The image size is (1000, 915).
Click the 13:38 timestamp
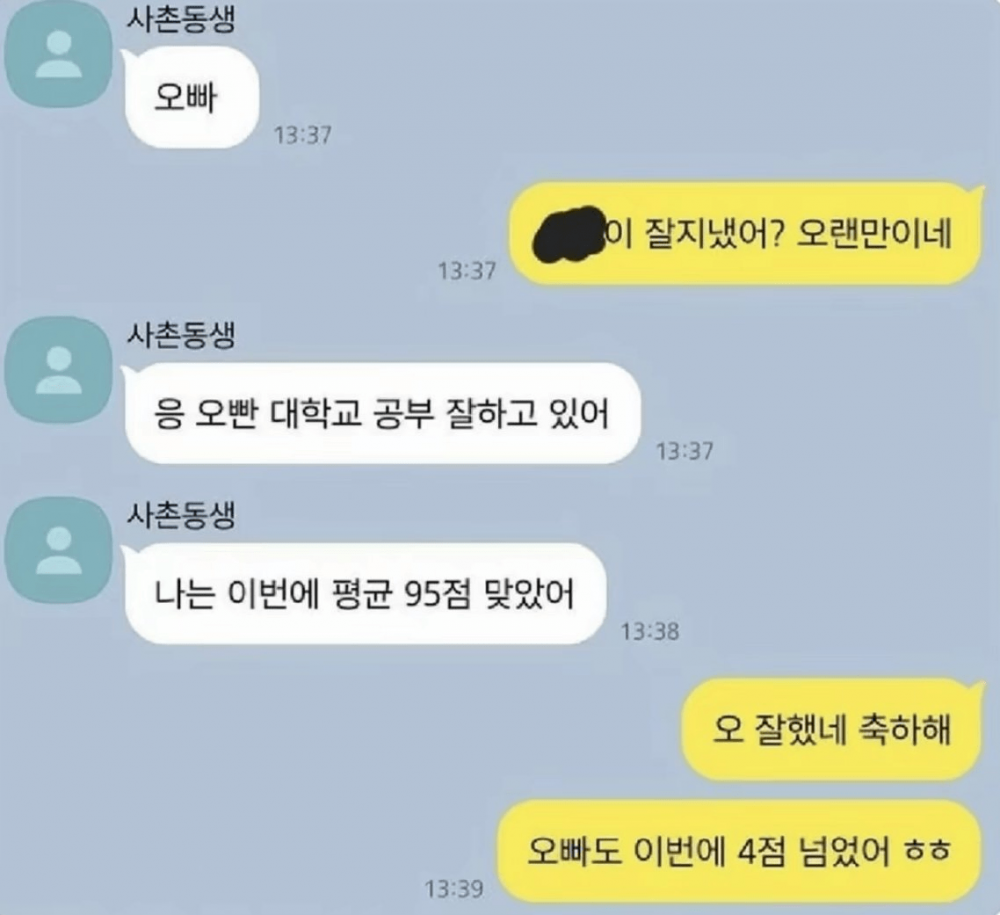[x=650, y=632]
